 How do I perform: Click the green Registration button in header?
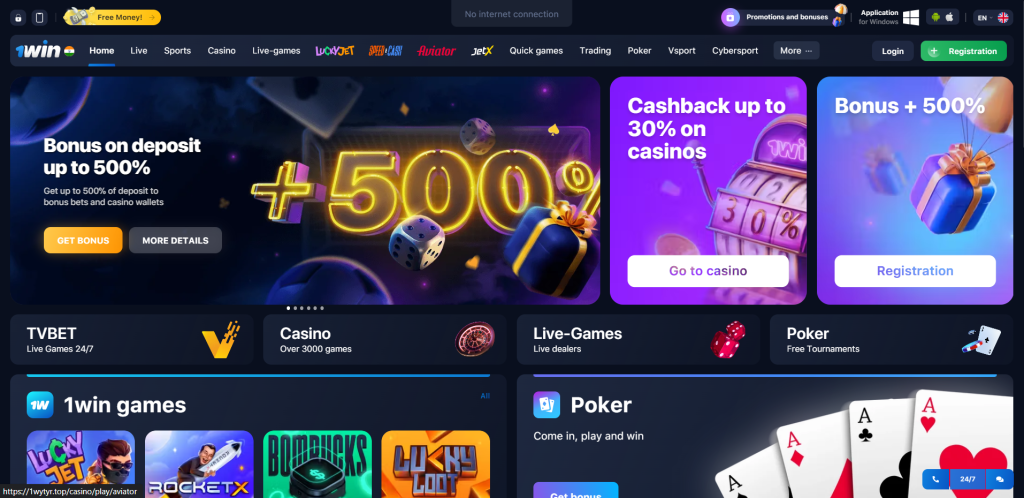pyautogui.click(x=963, y=51)
